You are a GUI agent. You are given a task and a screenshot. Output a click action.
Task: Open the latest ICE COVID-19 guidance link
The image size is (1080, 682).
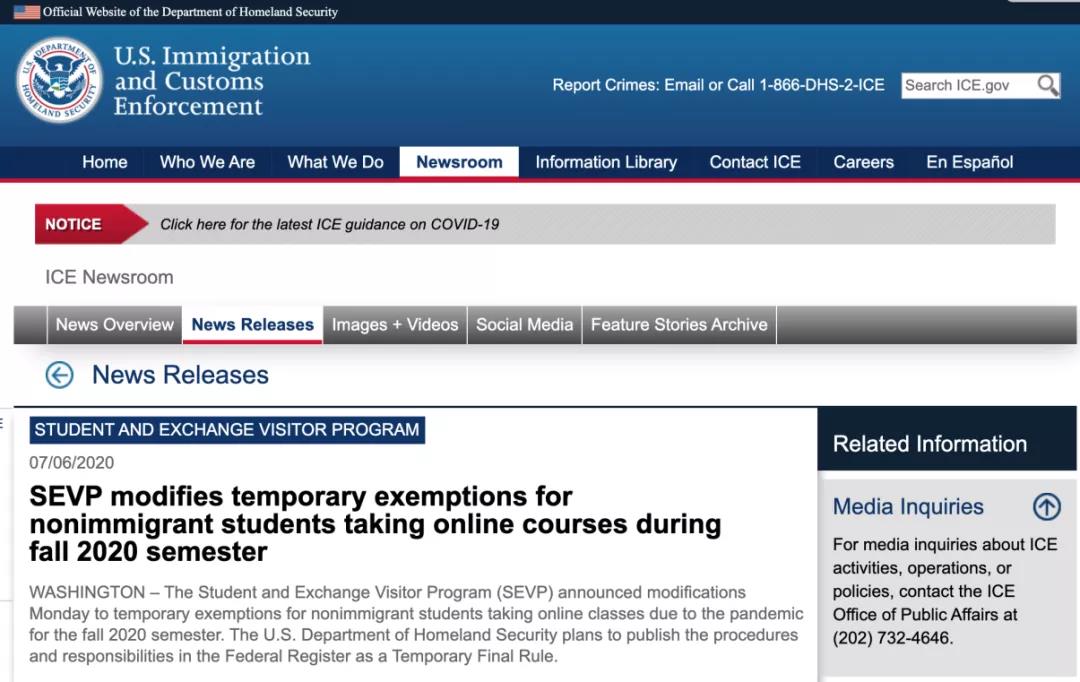(x=330, y=224)
